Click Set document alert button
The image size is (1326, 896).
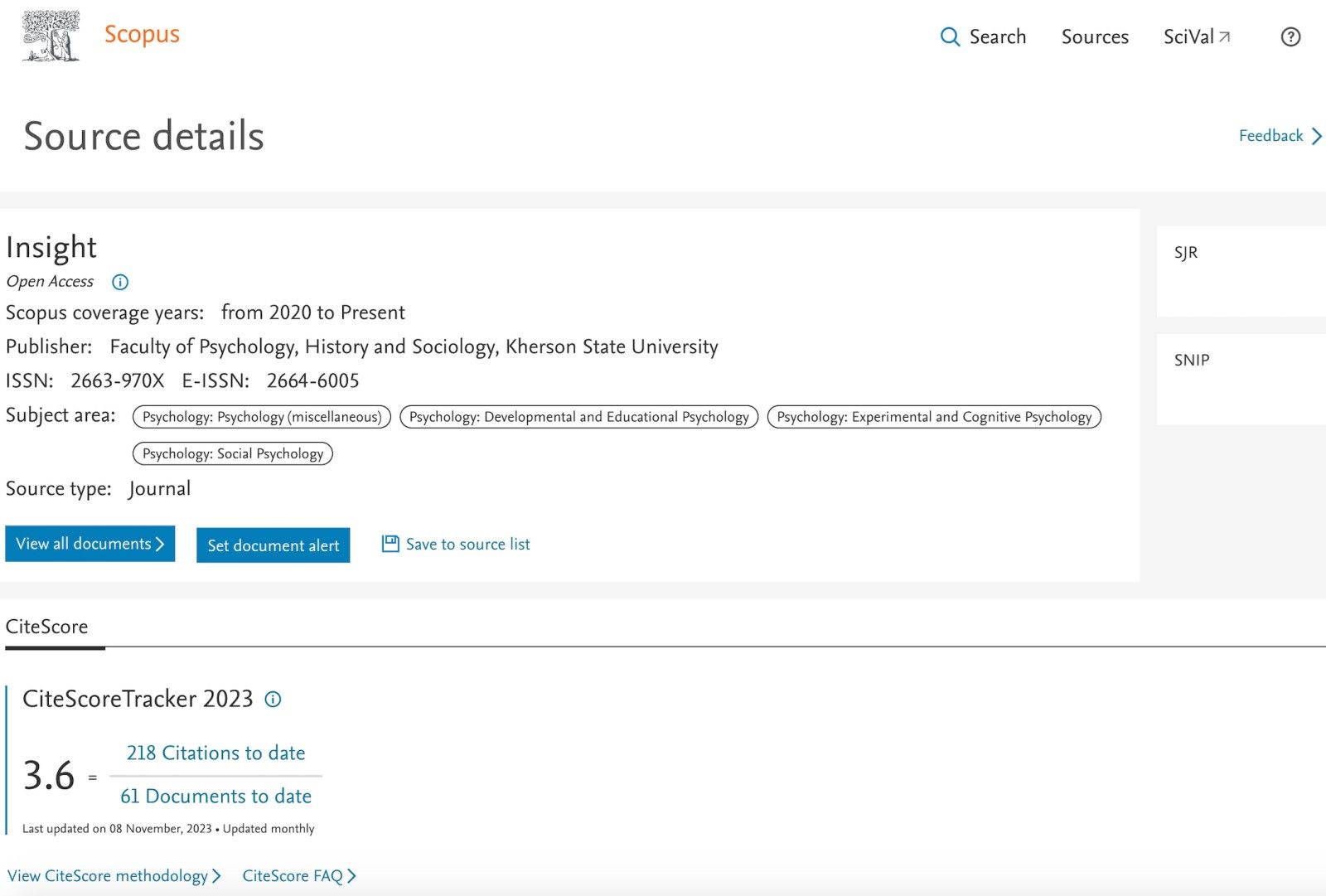[273, 545]
